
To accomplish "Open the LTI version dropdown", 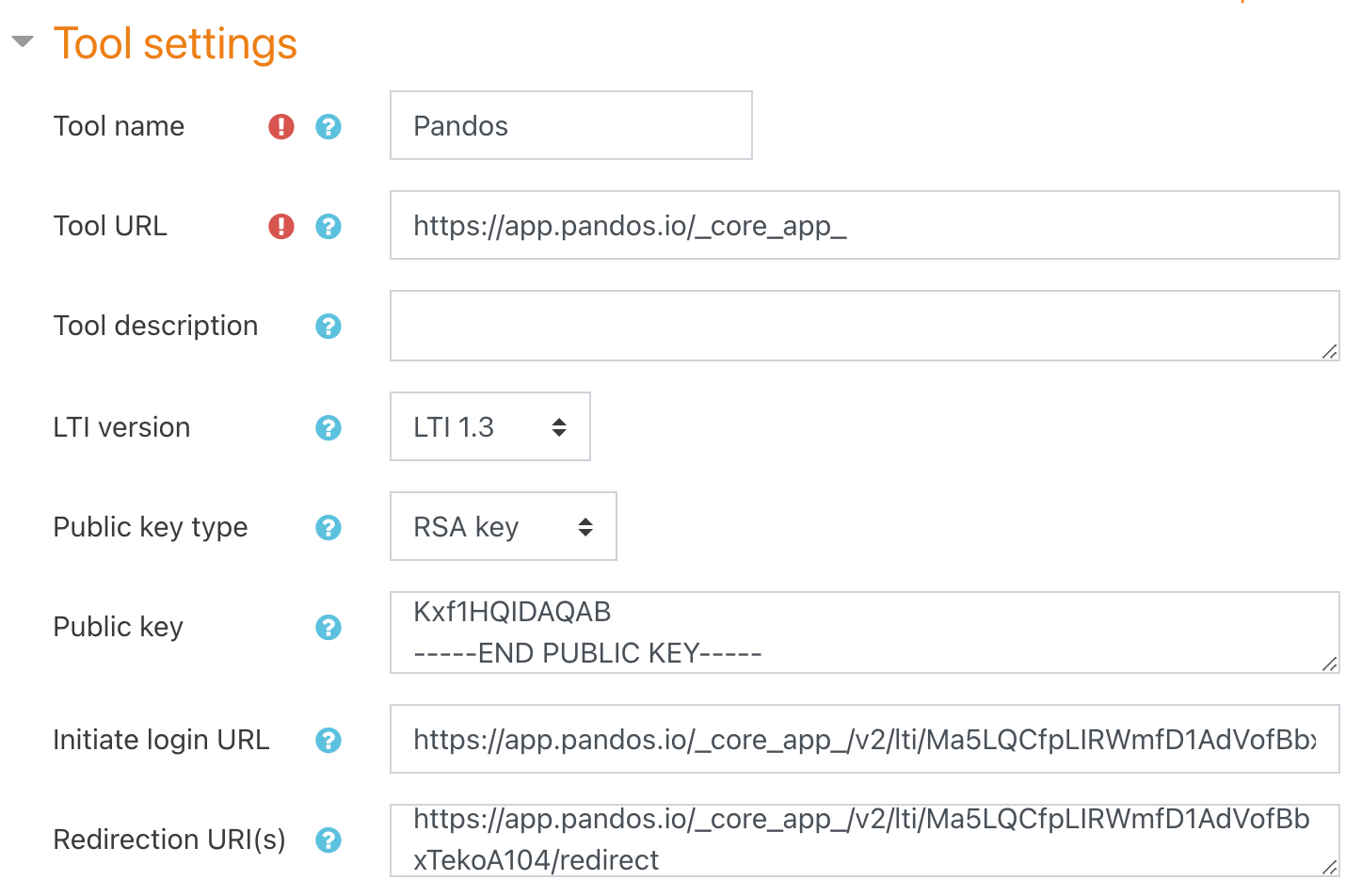I will click(x=490, y=426).
